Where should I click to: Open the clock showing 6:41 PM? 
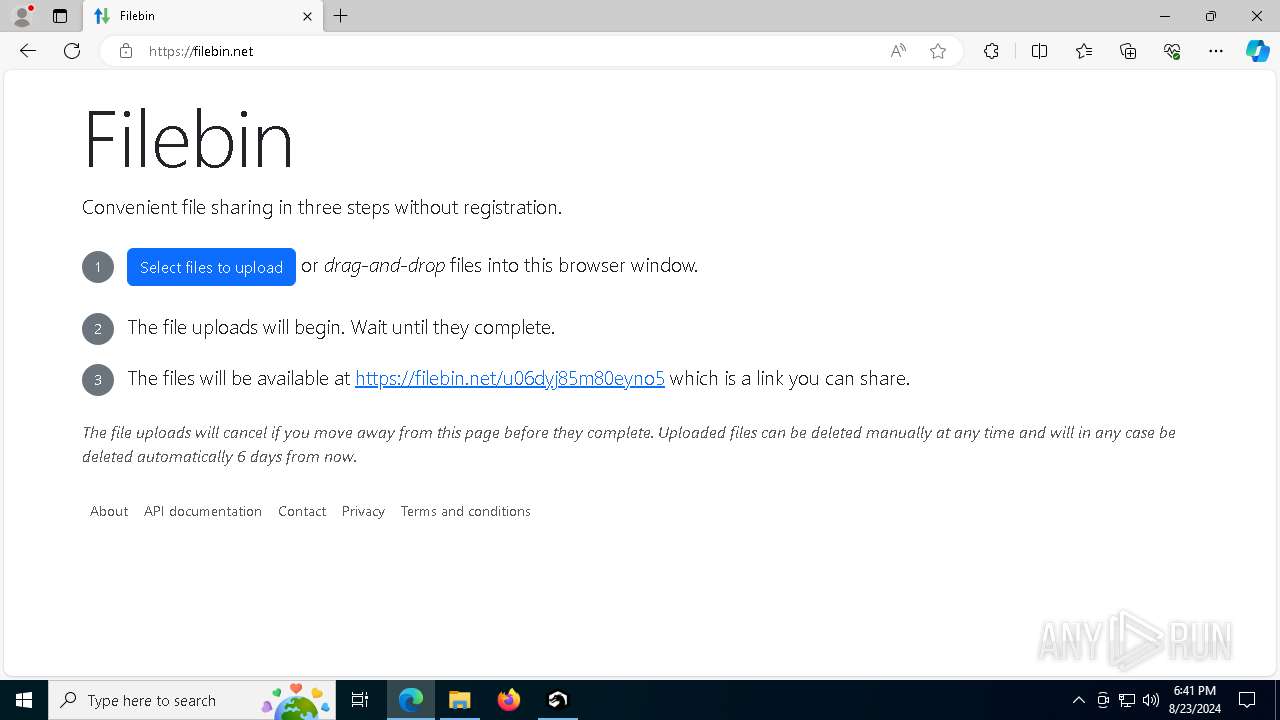tap(1194, 700)
